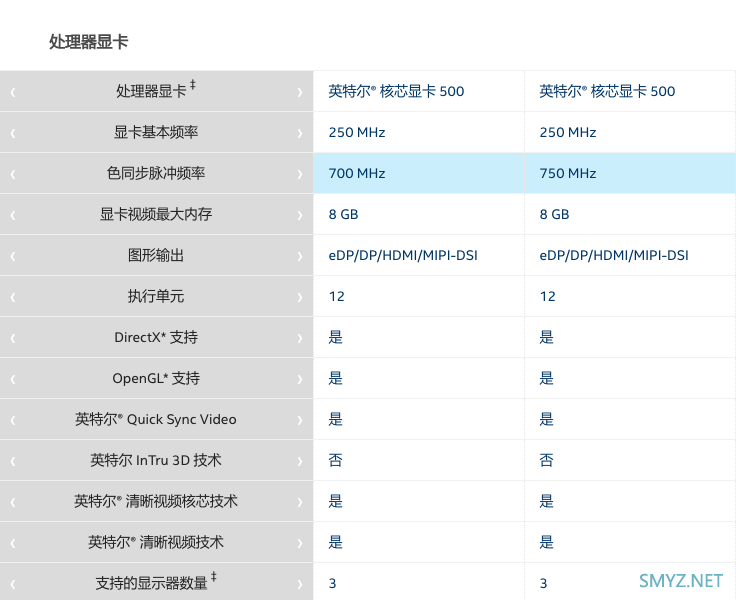Click right chevron in 显卡视频最大内存 row
The image size is (736, 600).
(300, 215)
